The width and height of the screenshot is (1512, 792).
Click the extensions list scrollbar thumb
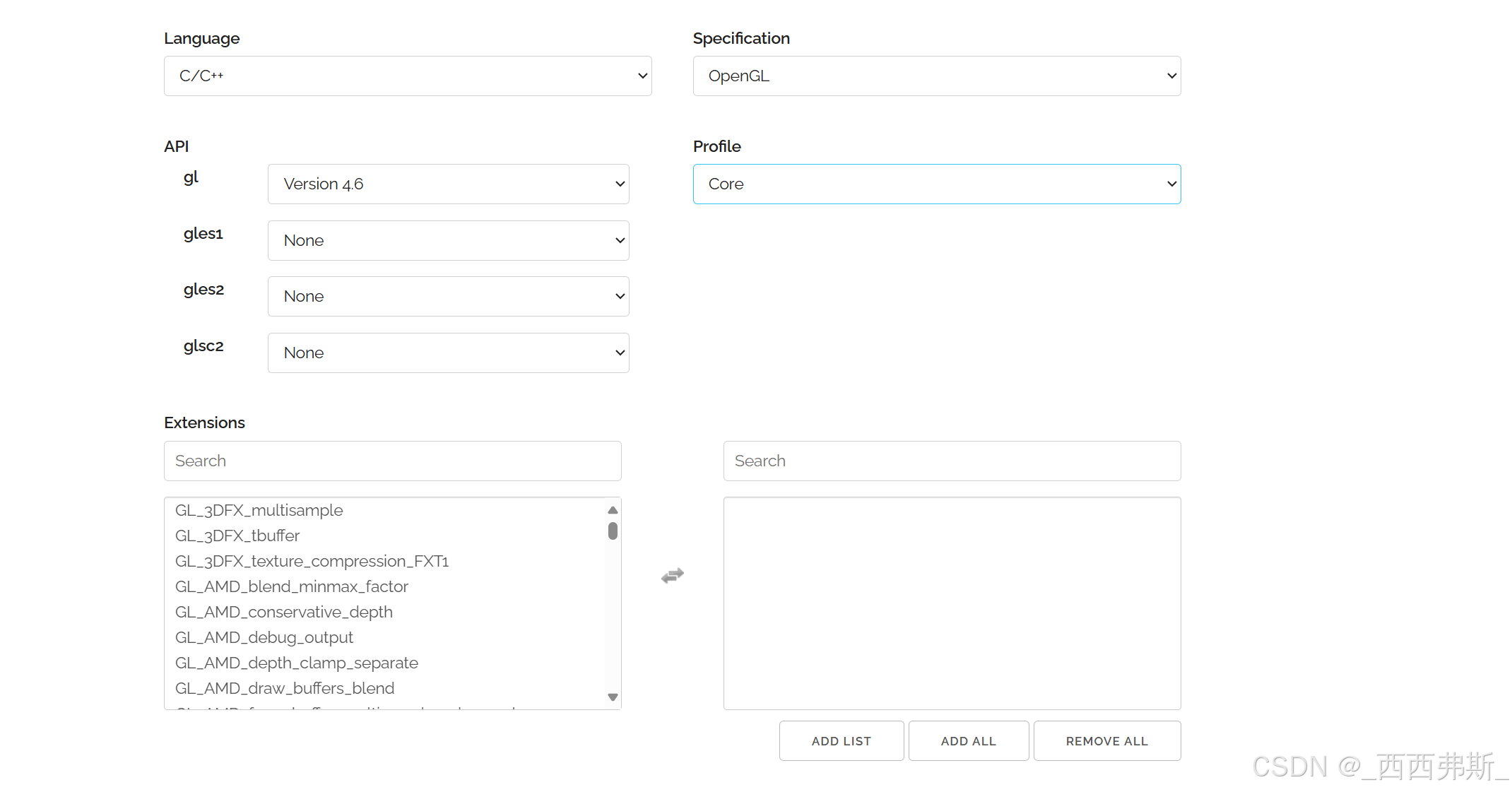tap(613, 531)
